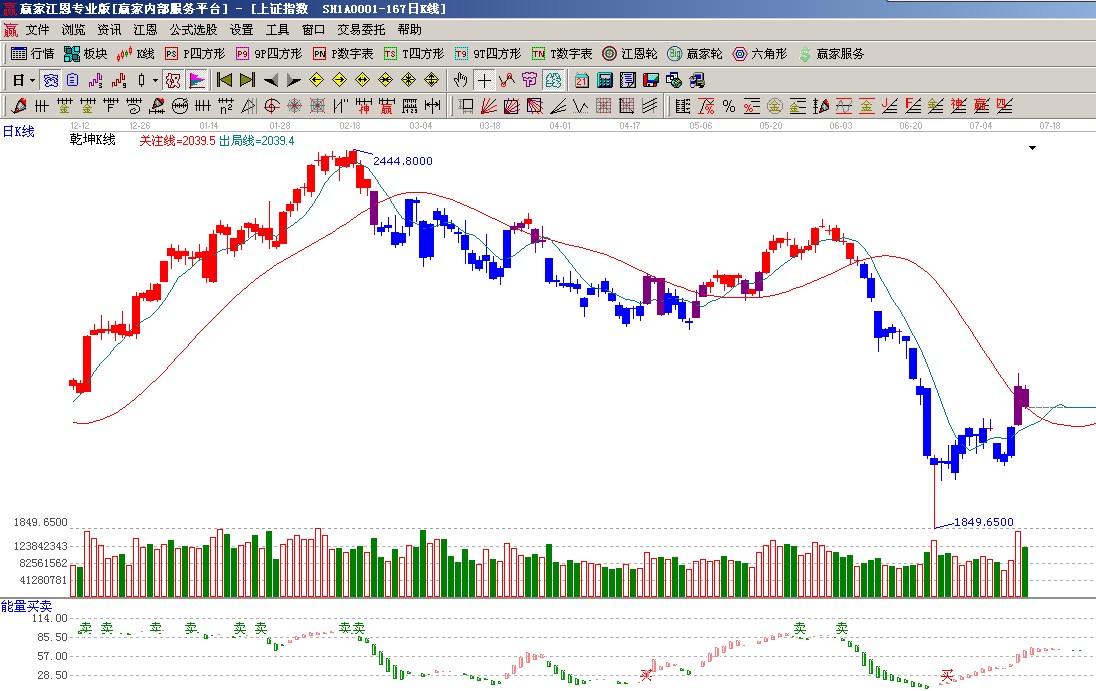Screen dimensions: 1096x691
Task: Toggle the highlighted 权 button in toolbar
Action: tap(172, 80)
